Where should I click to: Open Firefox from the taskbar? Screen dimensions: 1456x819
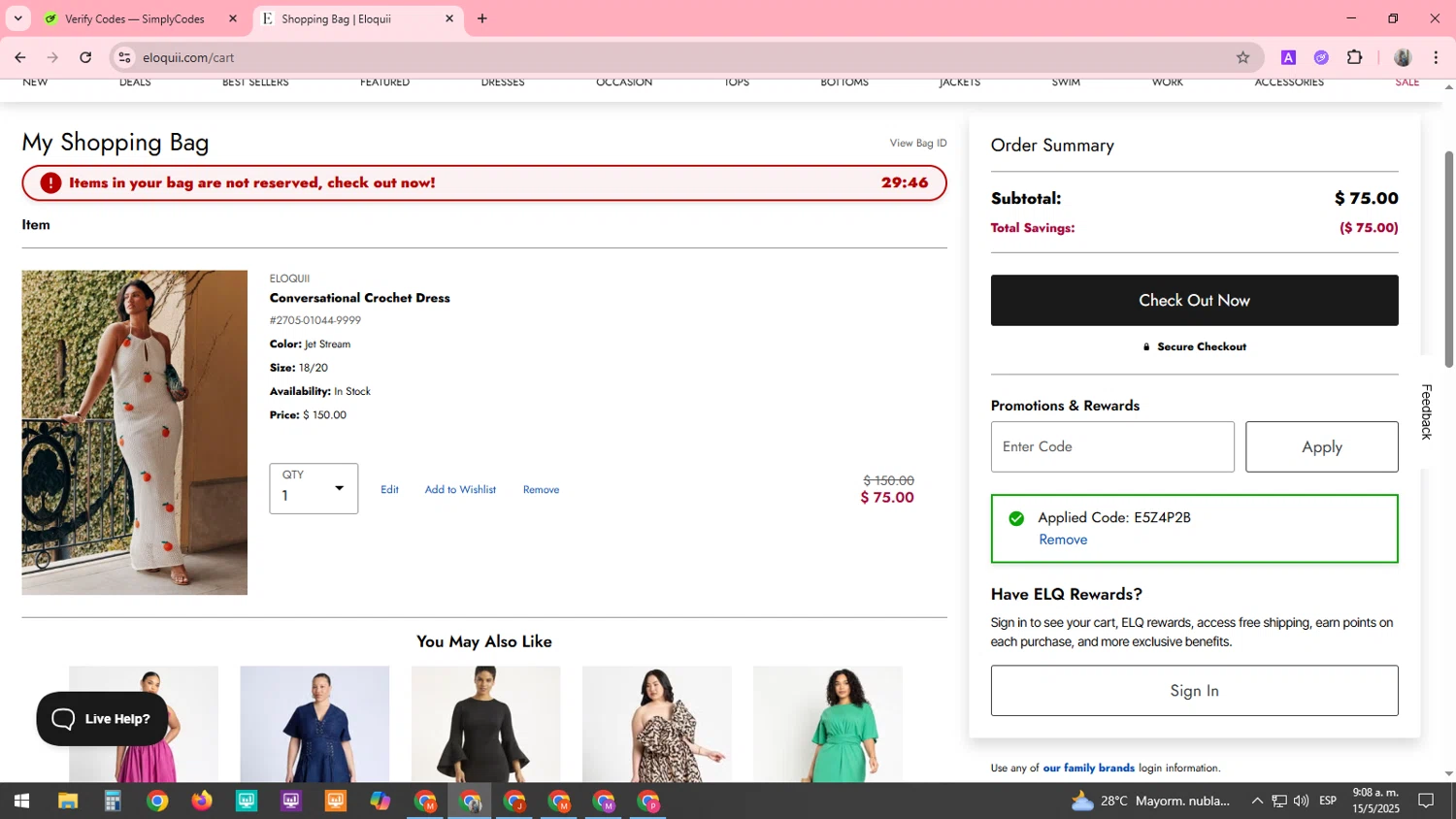pos(202,802)
